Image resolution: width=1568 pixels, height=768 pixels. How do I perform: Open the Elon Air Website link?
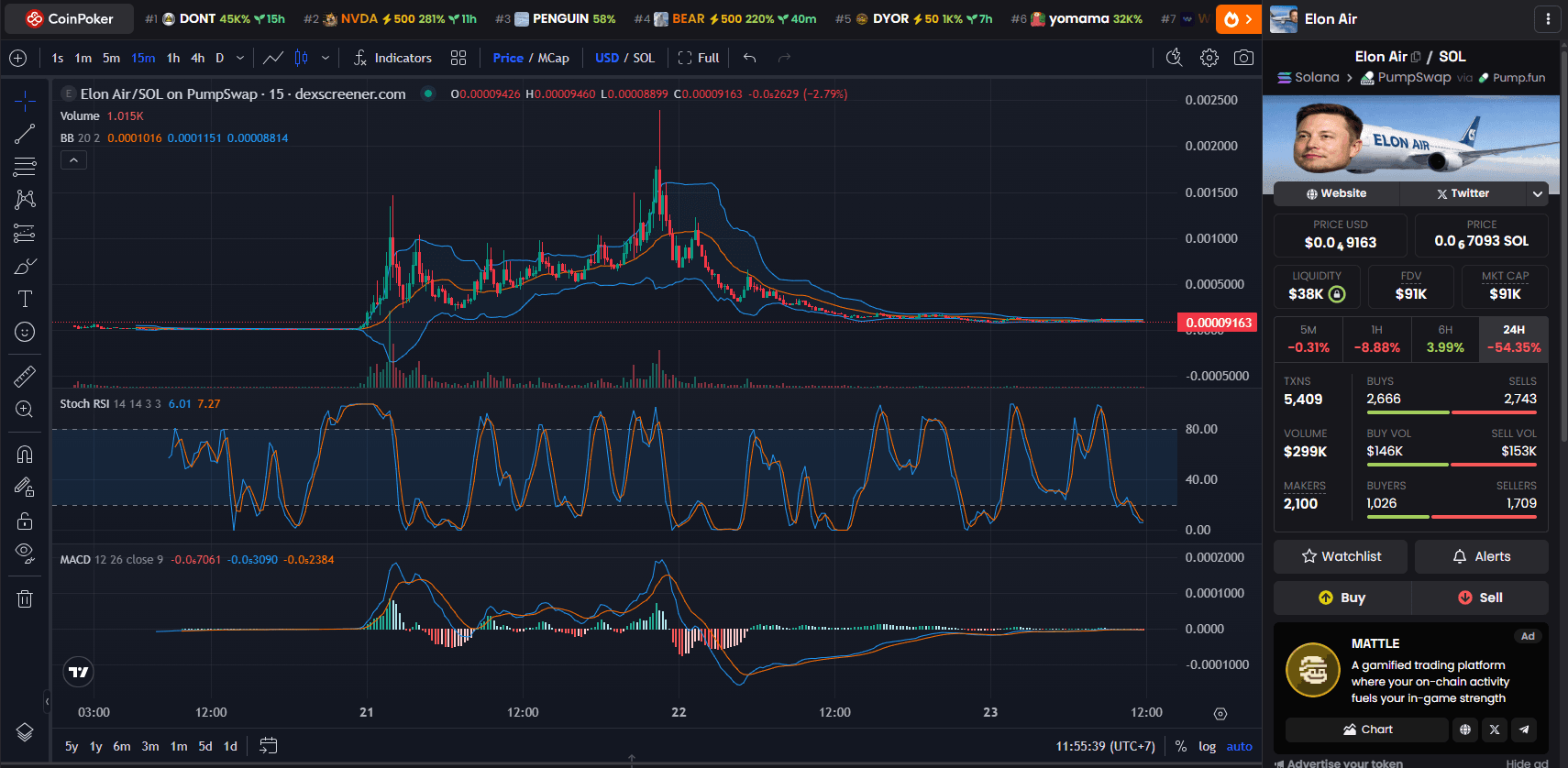pyautogui.click(x=1337, y=193)
